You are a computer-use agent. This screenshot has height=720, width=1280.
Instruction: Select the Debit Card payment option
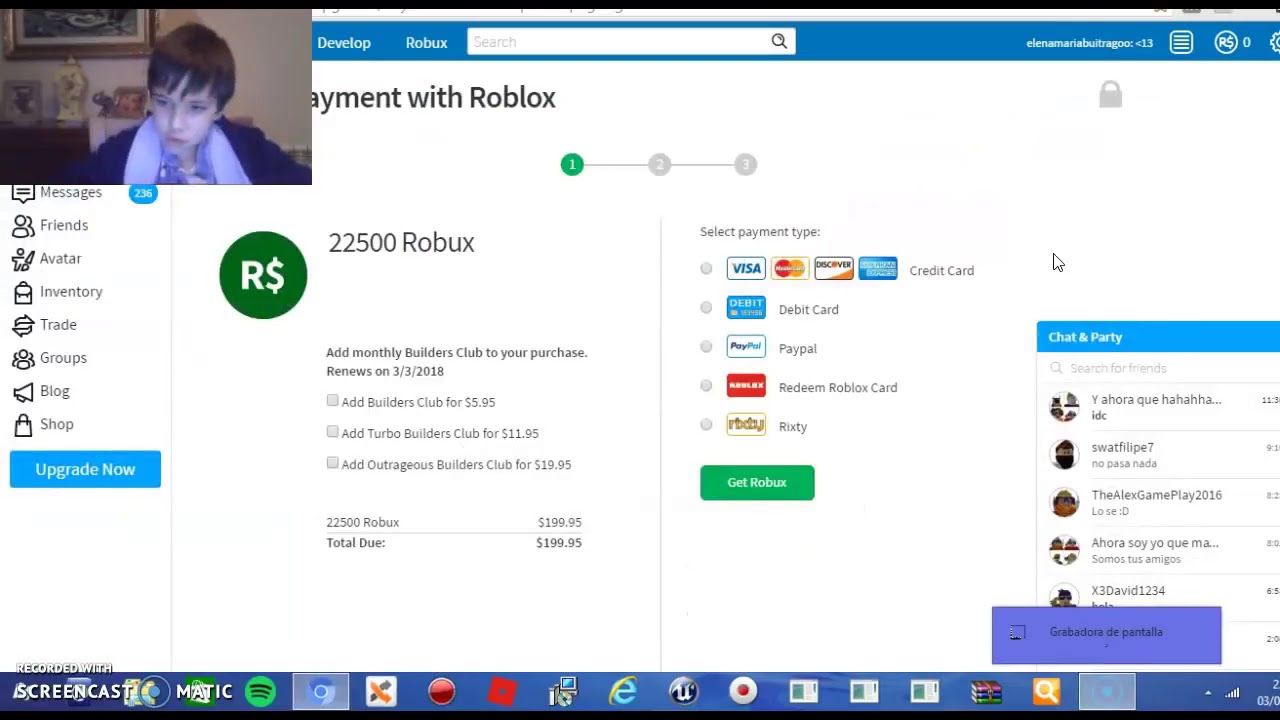[x=706, y=308]
